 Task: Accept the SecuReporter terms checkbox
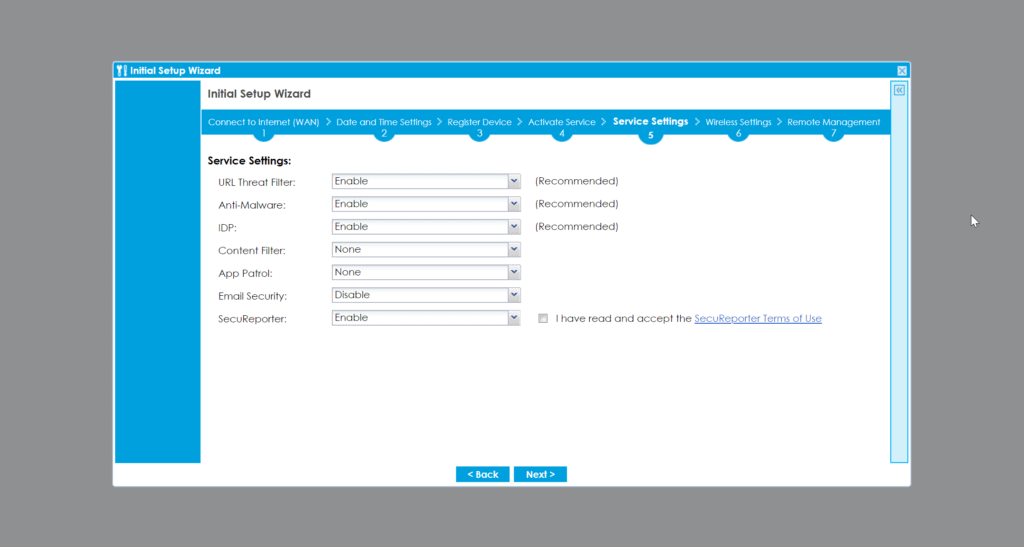click(x=543, y=319)
